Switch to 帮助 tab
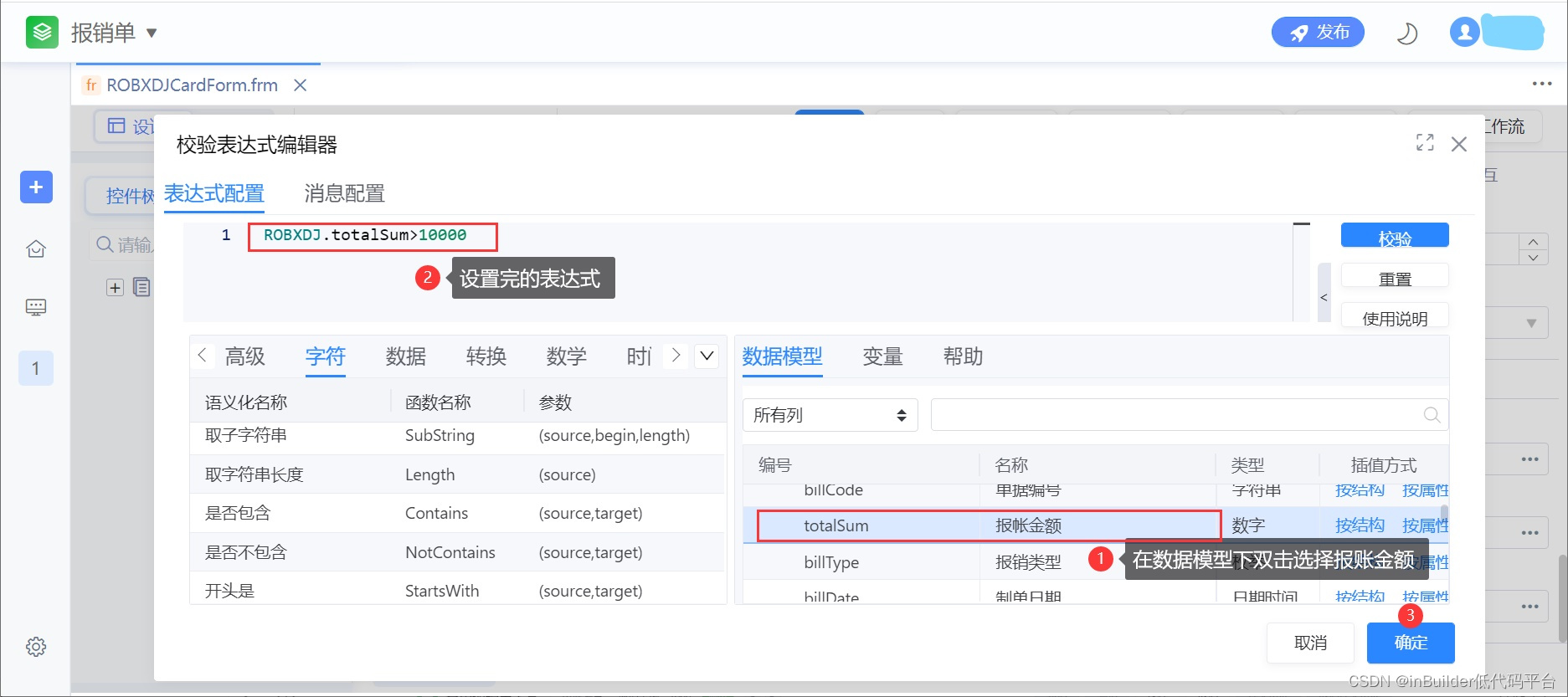The height and width of the screenshot is (697, 1568). point(964,356)
